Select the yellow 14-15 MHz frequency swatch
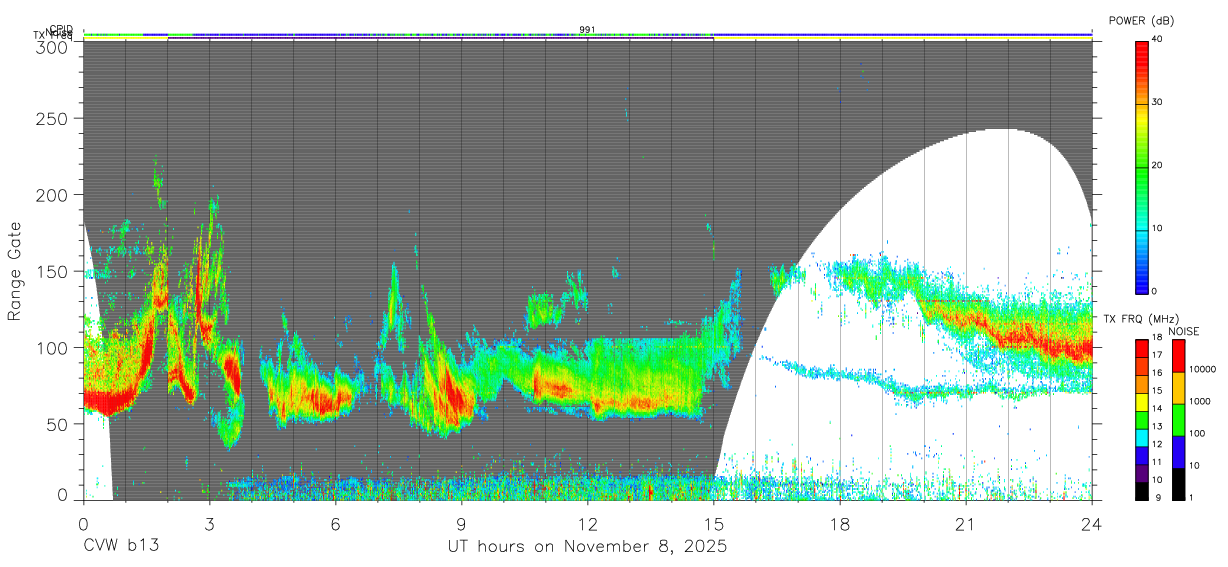Screen dimensions: 1228x567 click(1141, 401)
